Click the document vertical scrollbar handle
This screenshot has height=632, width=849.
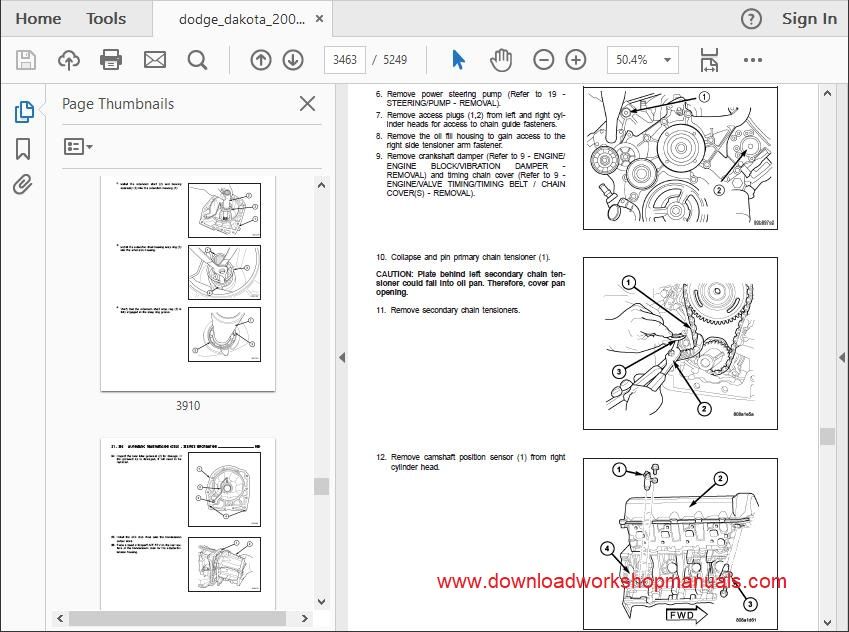tap(827, 436)
